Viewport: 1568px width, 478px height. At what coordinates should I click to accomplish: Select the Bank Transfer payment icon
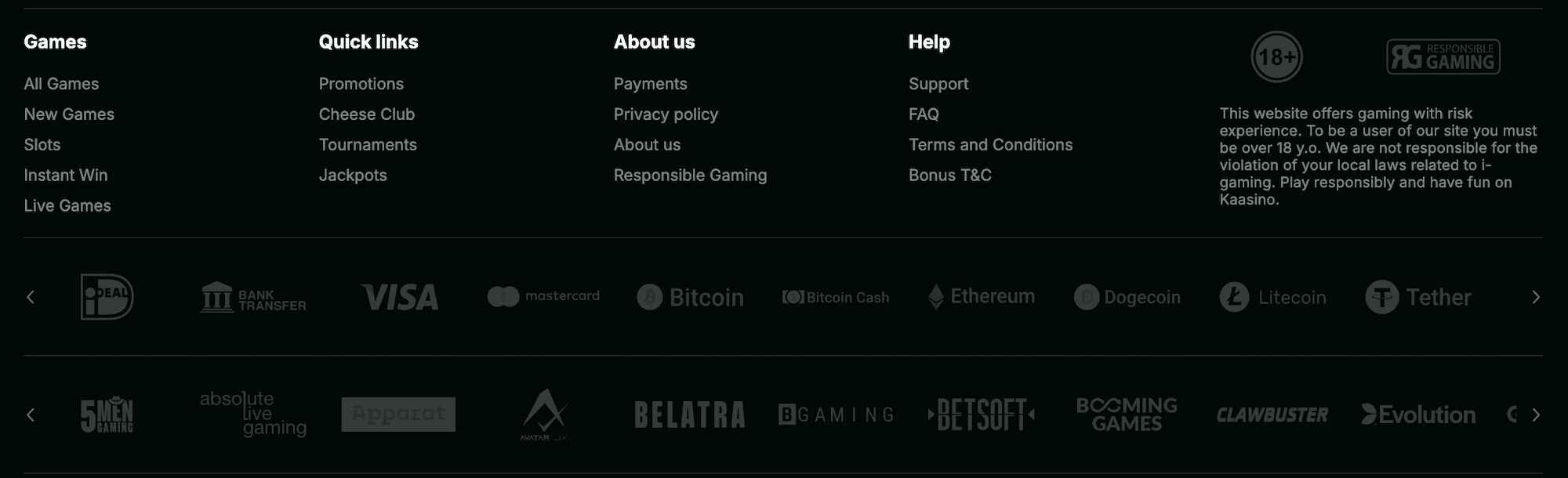click(x=253, y=298)
